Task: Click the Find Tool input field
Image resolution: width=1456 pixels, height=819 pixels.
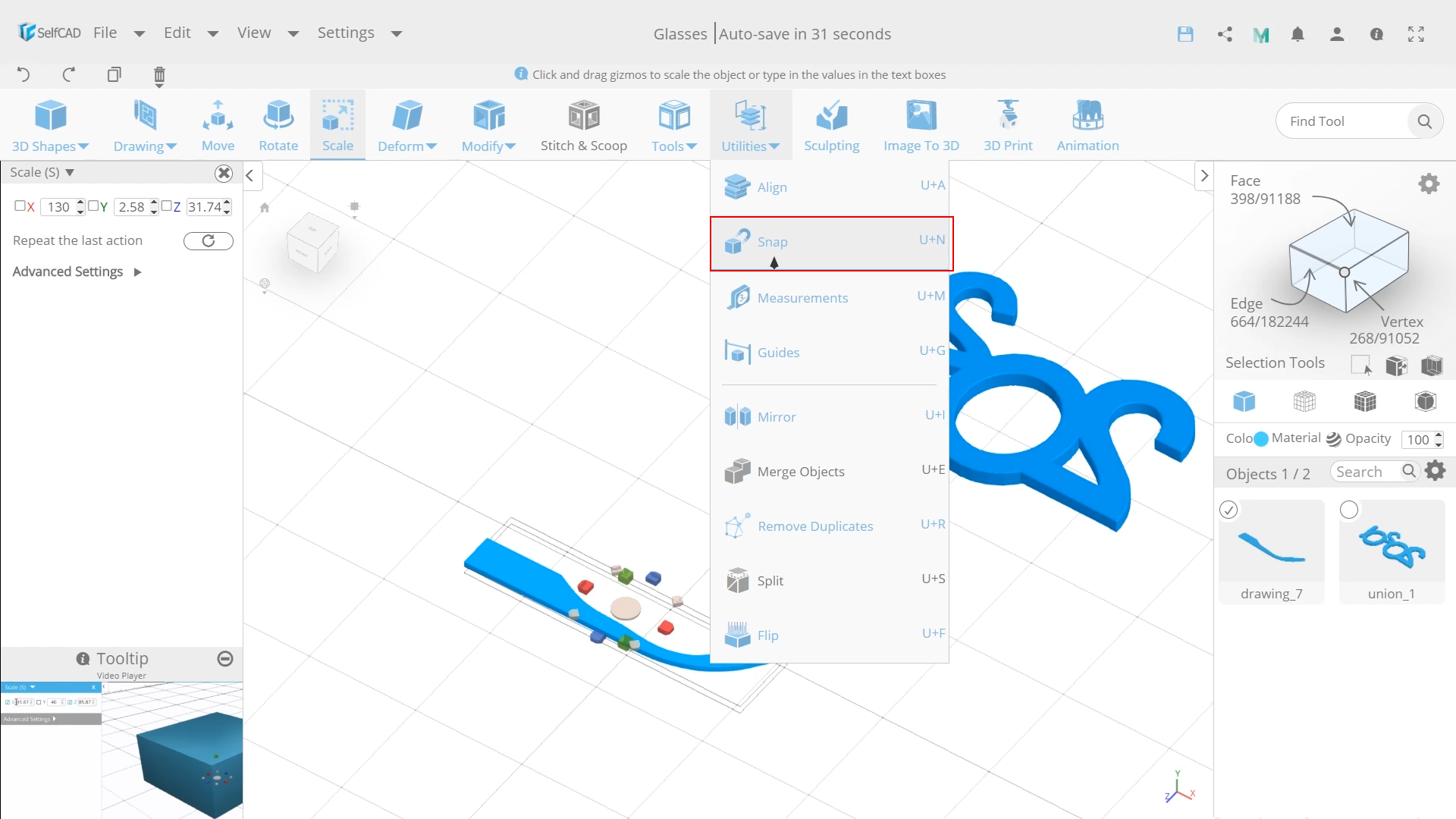Action: (x=1342, y=121)
